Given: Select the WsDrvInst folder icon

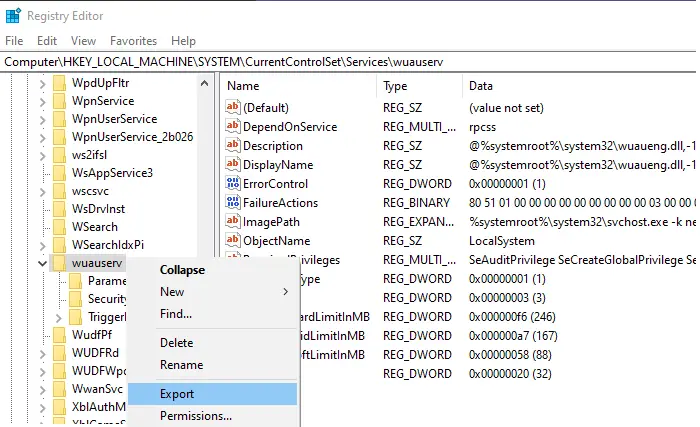Looking at the screenshot, I should click(x=59, y=209).
